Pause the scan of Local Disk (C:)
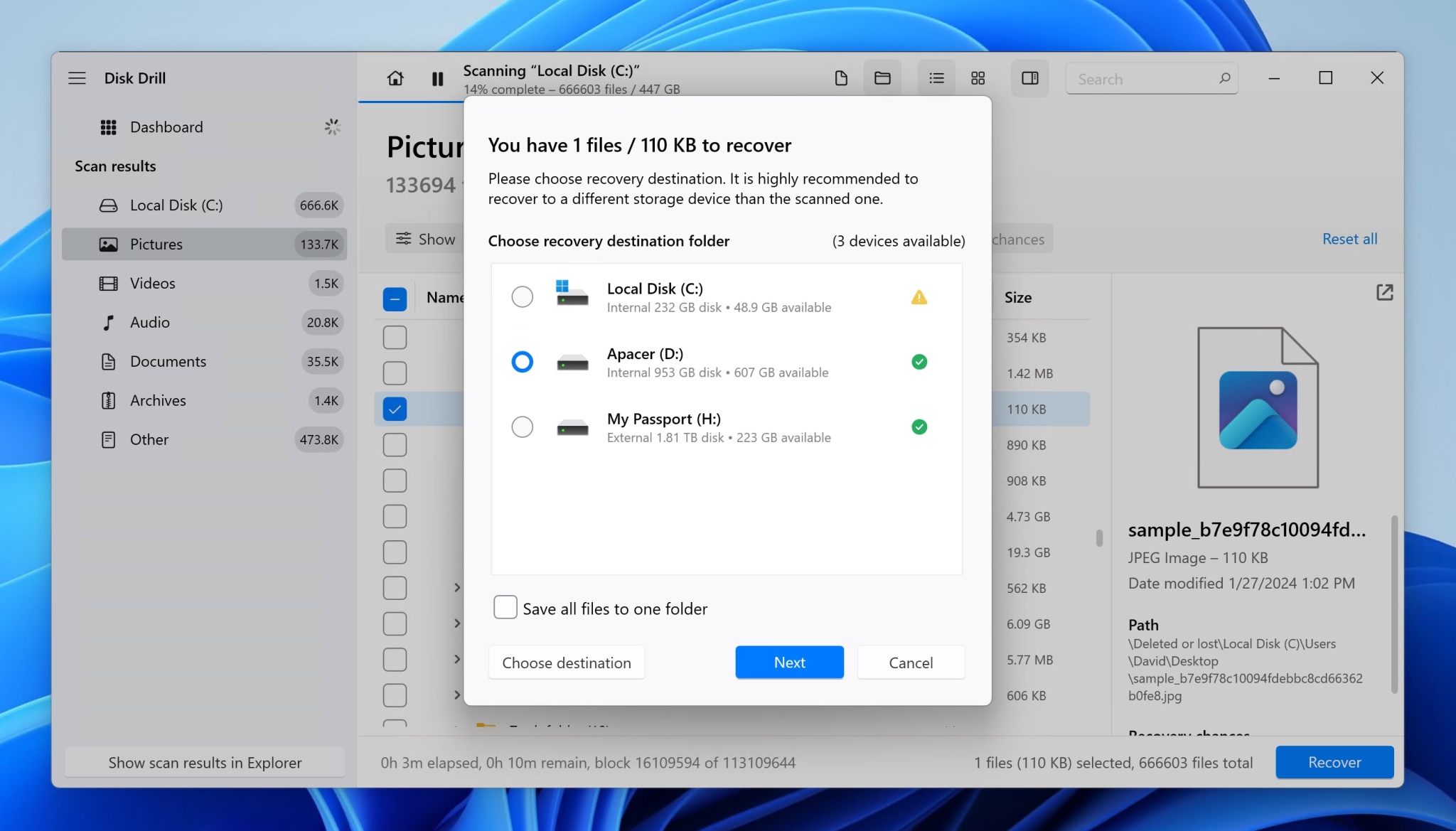 tap(436, 78)
